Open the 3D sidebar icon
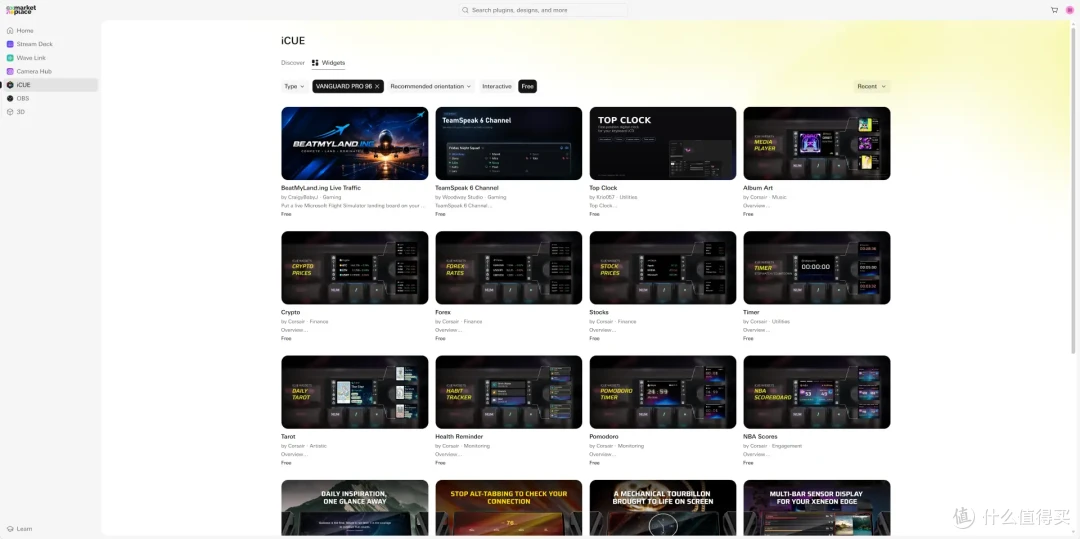The width and height of the screenshot is (1080, 539). [x=10, y=112]
